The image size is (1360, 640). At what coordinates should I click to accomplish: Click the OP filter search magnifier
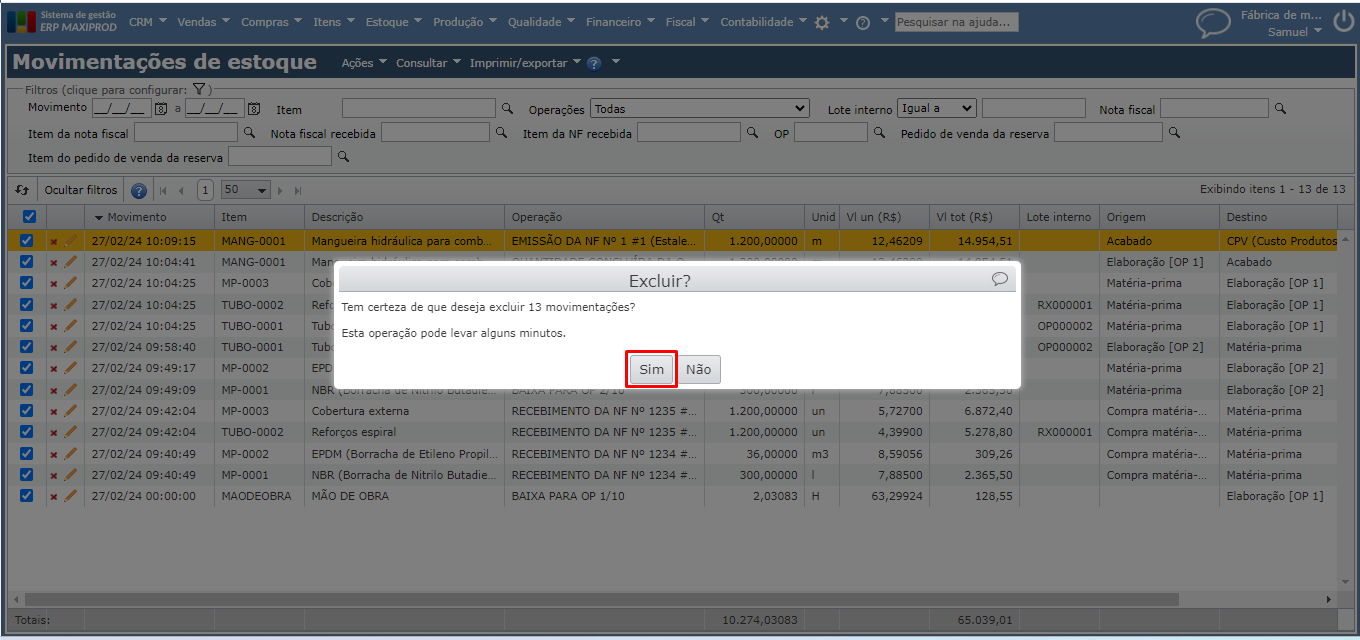[x=880, y=132]
